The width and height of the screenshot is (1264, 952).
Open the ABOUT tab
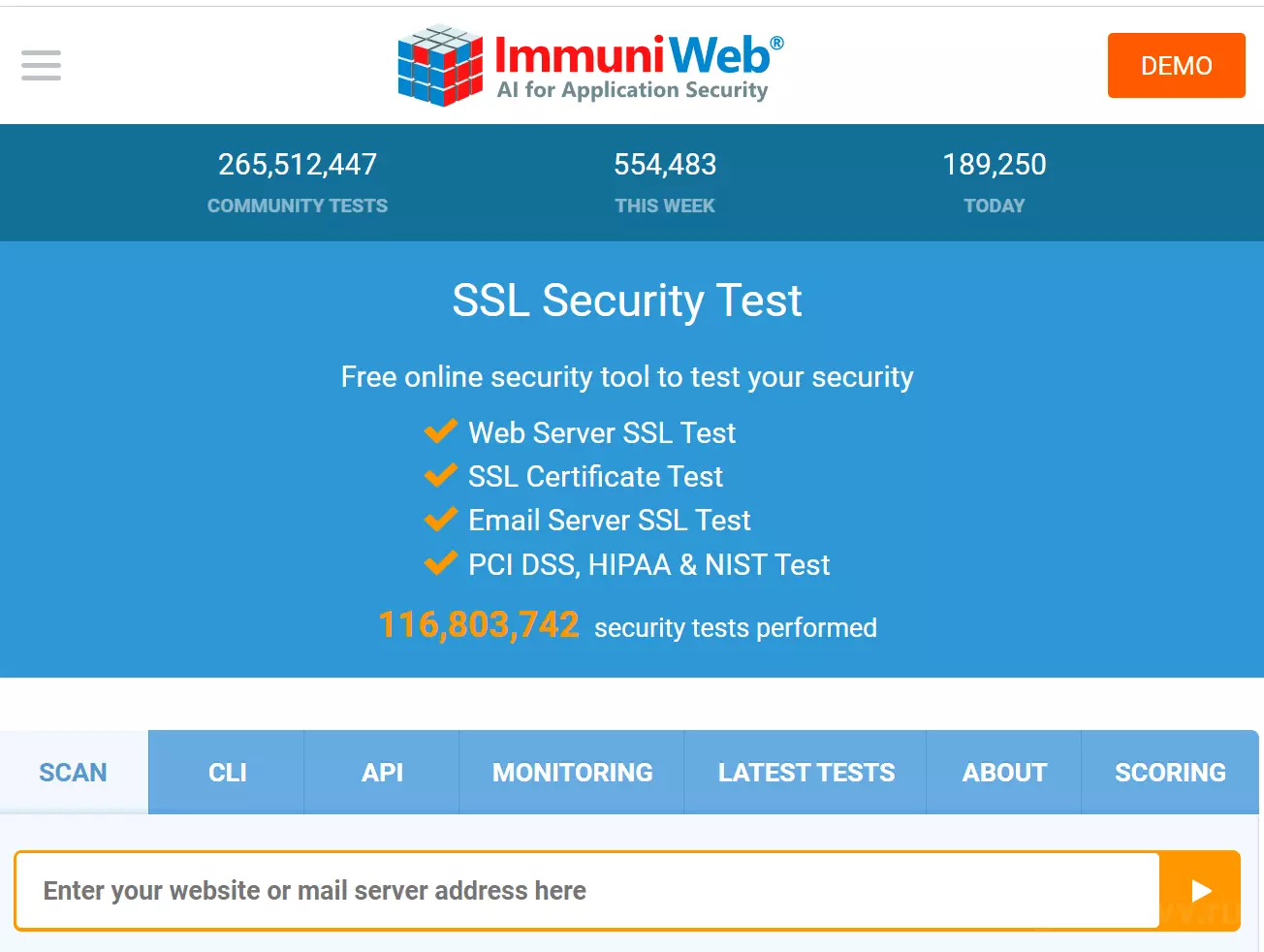1004,773
